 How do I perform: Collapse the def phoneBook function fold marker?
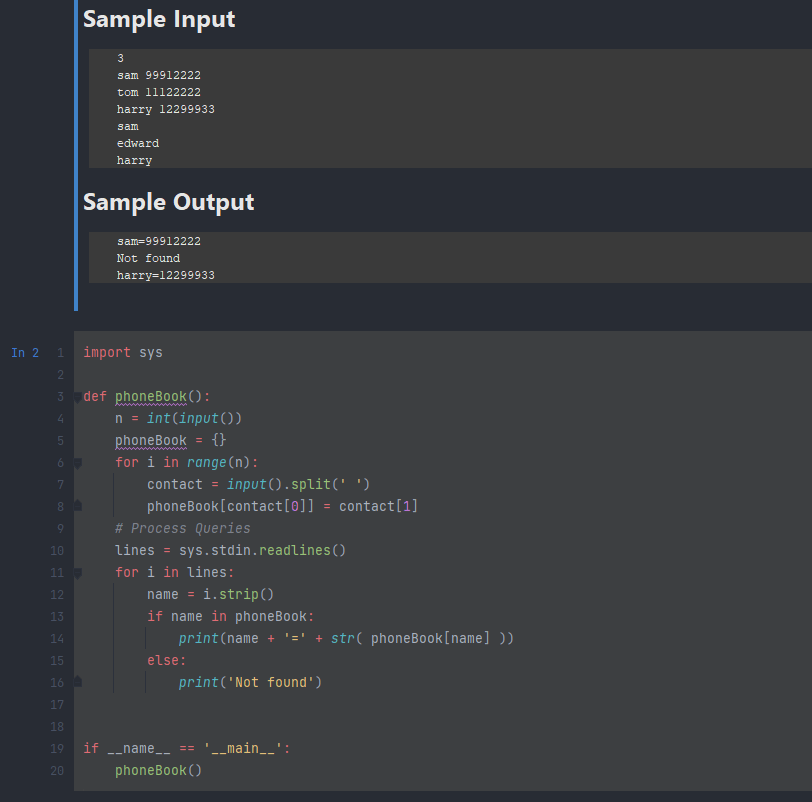(78, 398)
